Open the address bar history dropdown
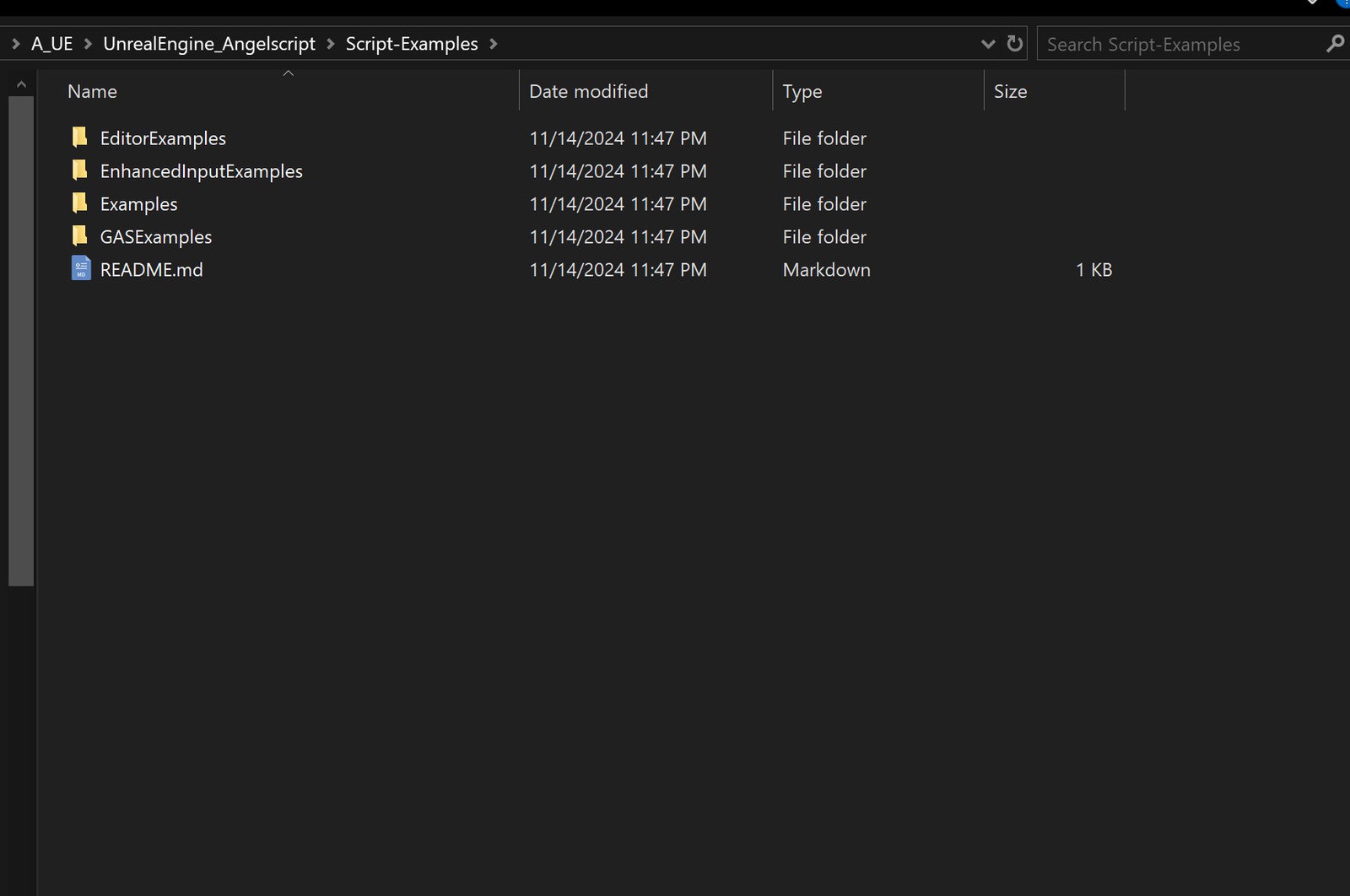Screen dimensions: 1350x896 click(x=988, y=44)
